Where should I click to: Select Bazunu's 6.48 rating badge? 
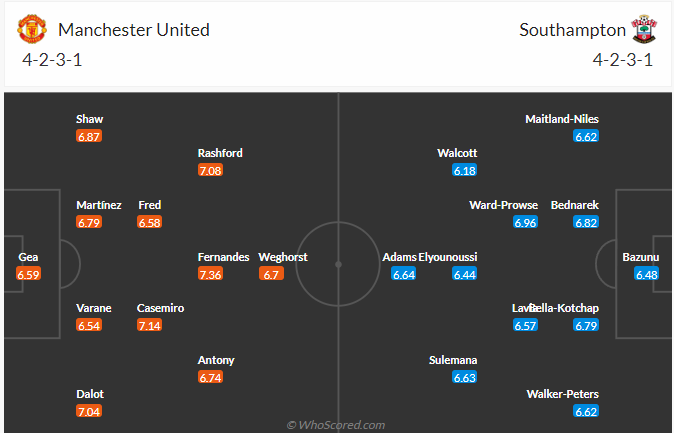coord(646,274)
